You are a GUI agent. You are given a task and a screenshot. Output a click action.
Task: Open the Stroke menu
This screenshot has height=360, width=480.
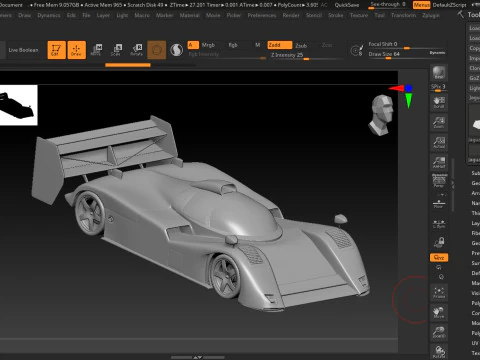coord(335,15)
